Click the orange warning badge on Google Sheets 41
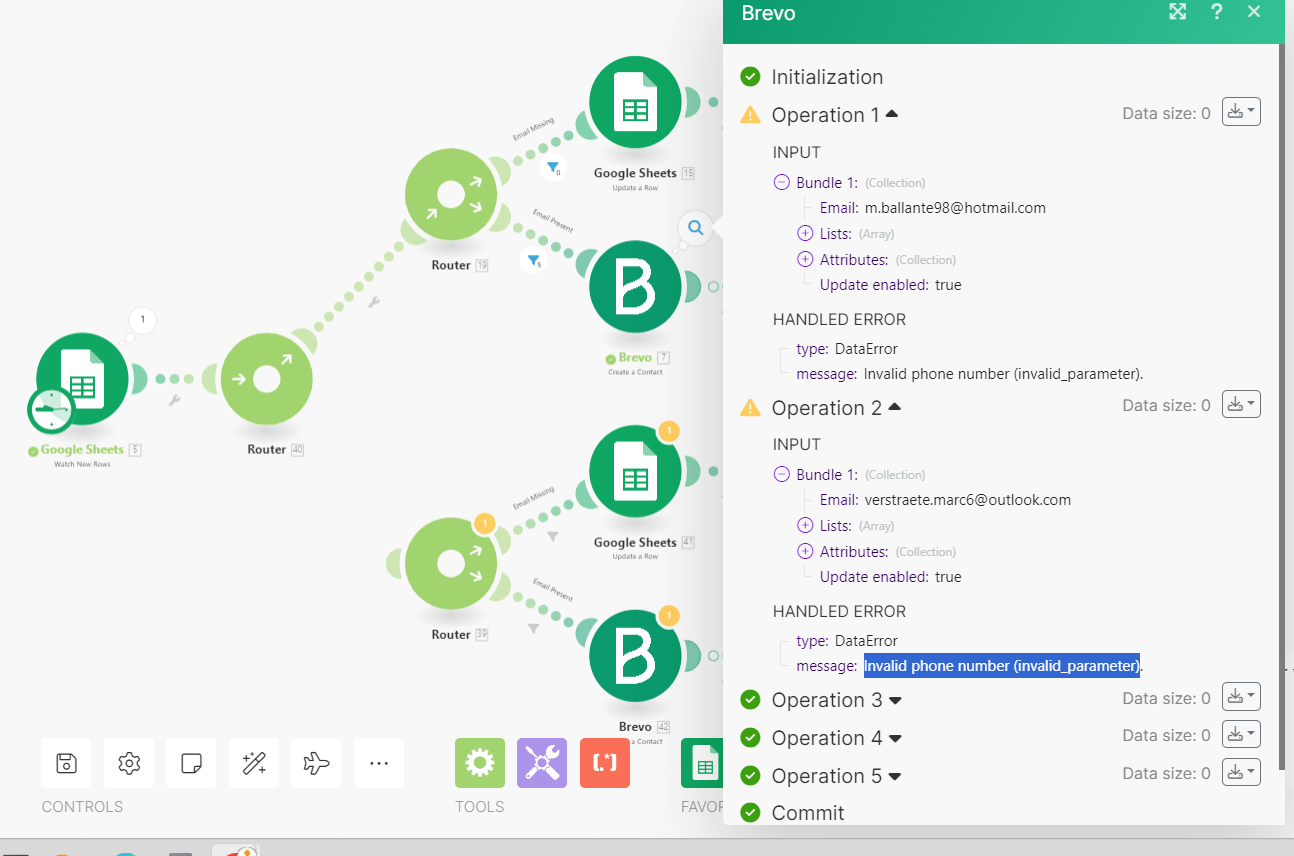1294x856 pixels. pyautogui.click(x=669, y=431)
